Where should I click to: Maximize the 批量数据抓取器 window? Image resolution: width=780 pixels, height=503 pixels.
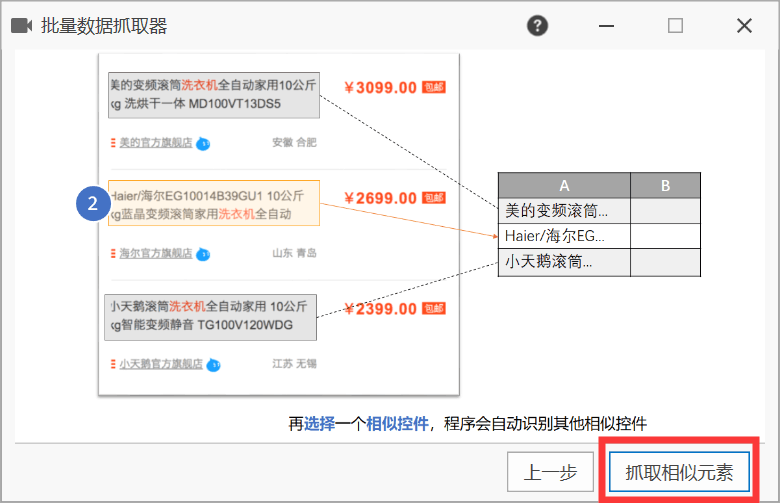[675, 25]
